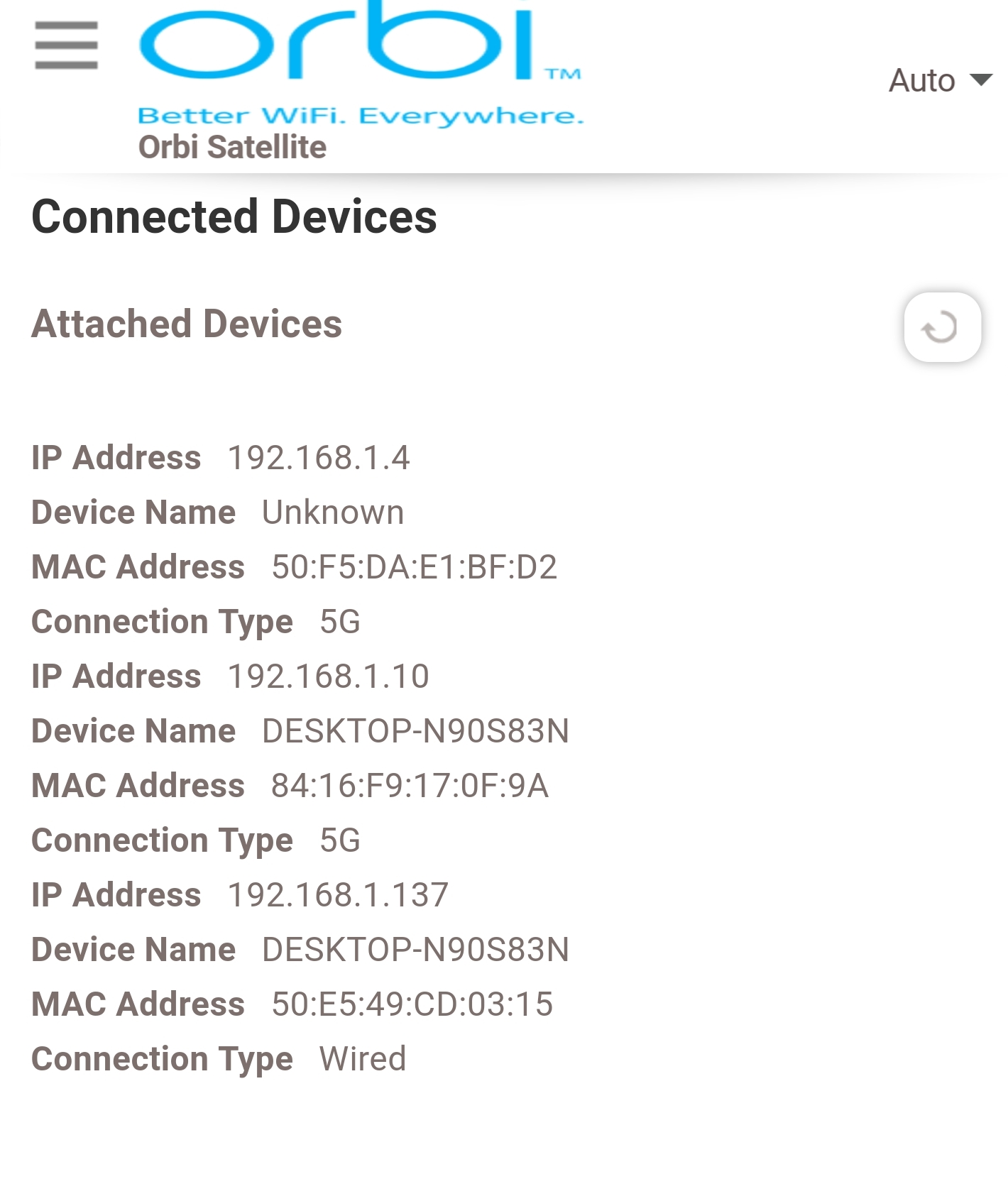Viewport: 1008px width, 1179px height.
Task: Click the Orbi Satellite label
Action: pos(232,147)
